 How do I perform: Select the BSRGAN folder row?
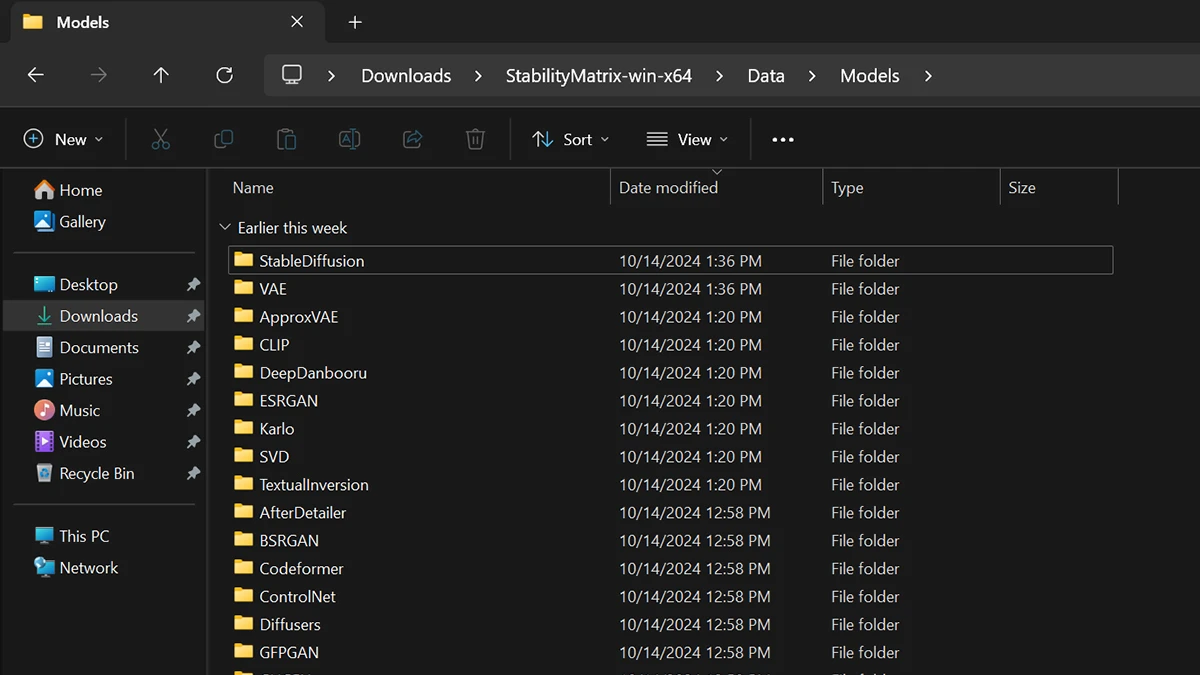(x=670, y=541)
